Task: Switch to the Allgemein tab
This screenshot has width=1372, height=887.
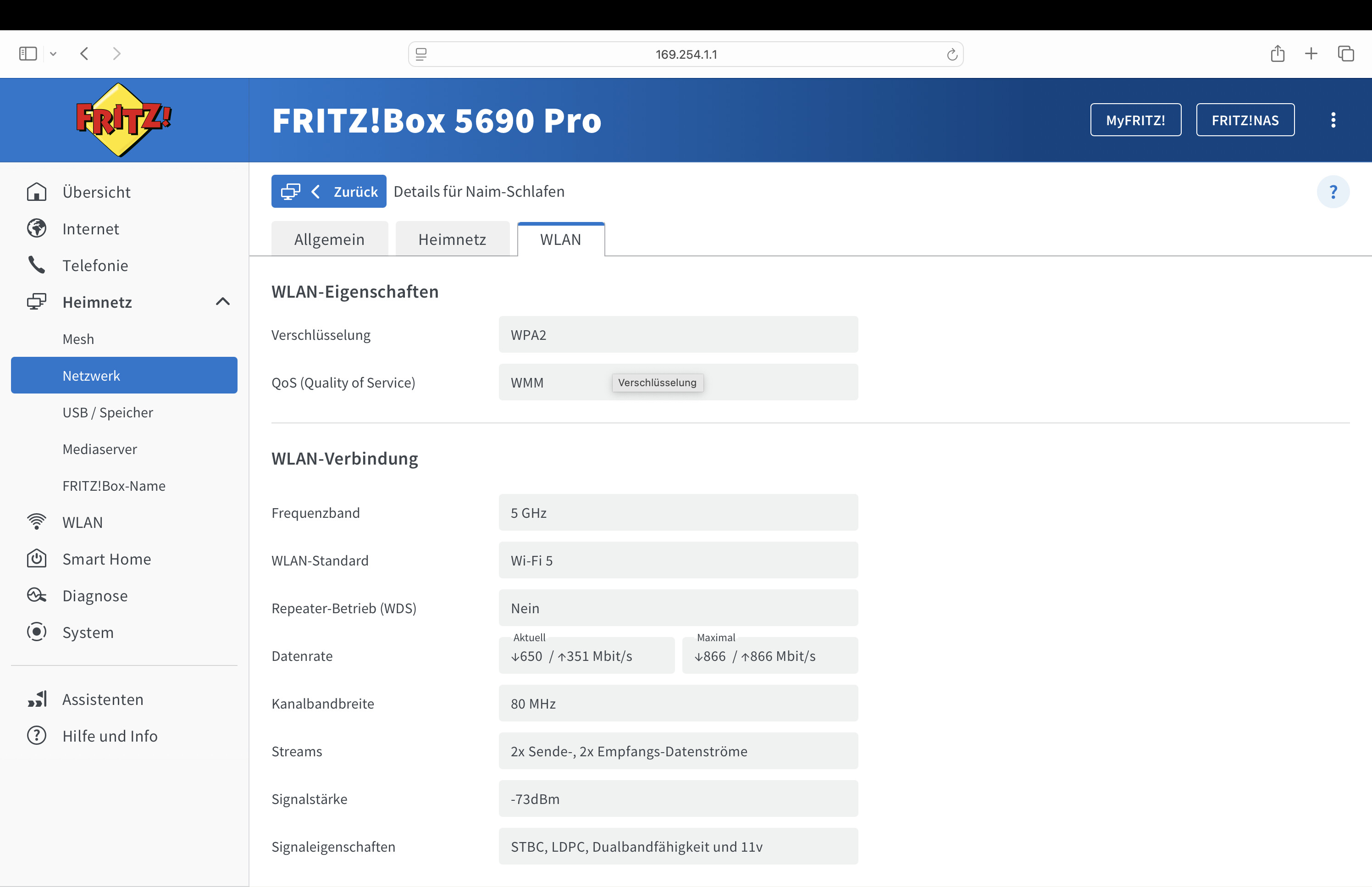Action: [x=329, y=239]
